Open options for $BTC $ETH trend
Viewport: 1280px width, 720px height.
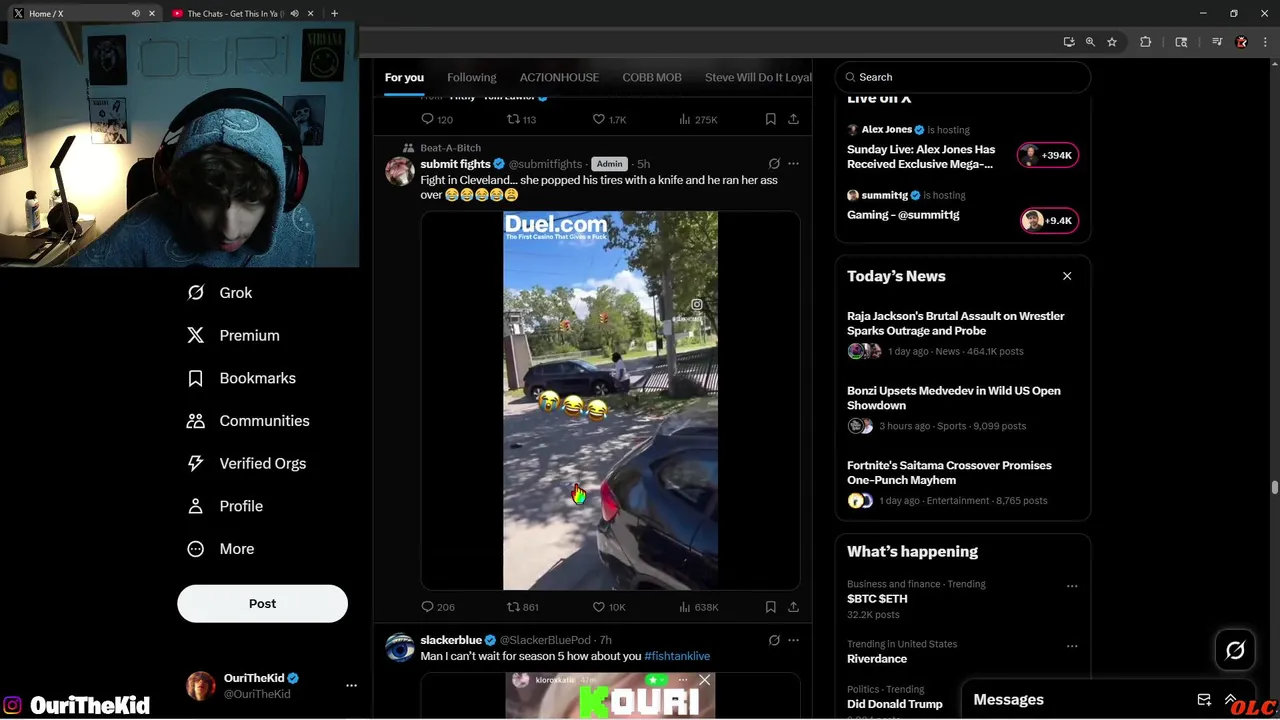click(x=1072, y=586)
